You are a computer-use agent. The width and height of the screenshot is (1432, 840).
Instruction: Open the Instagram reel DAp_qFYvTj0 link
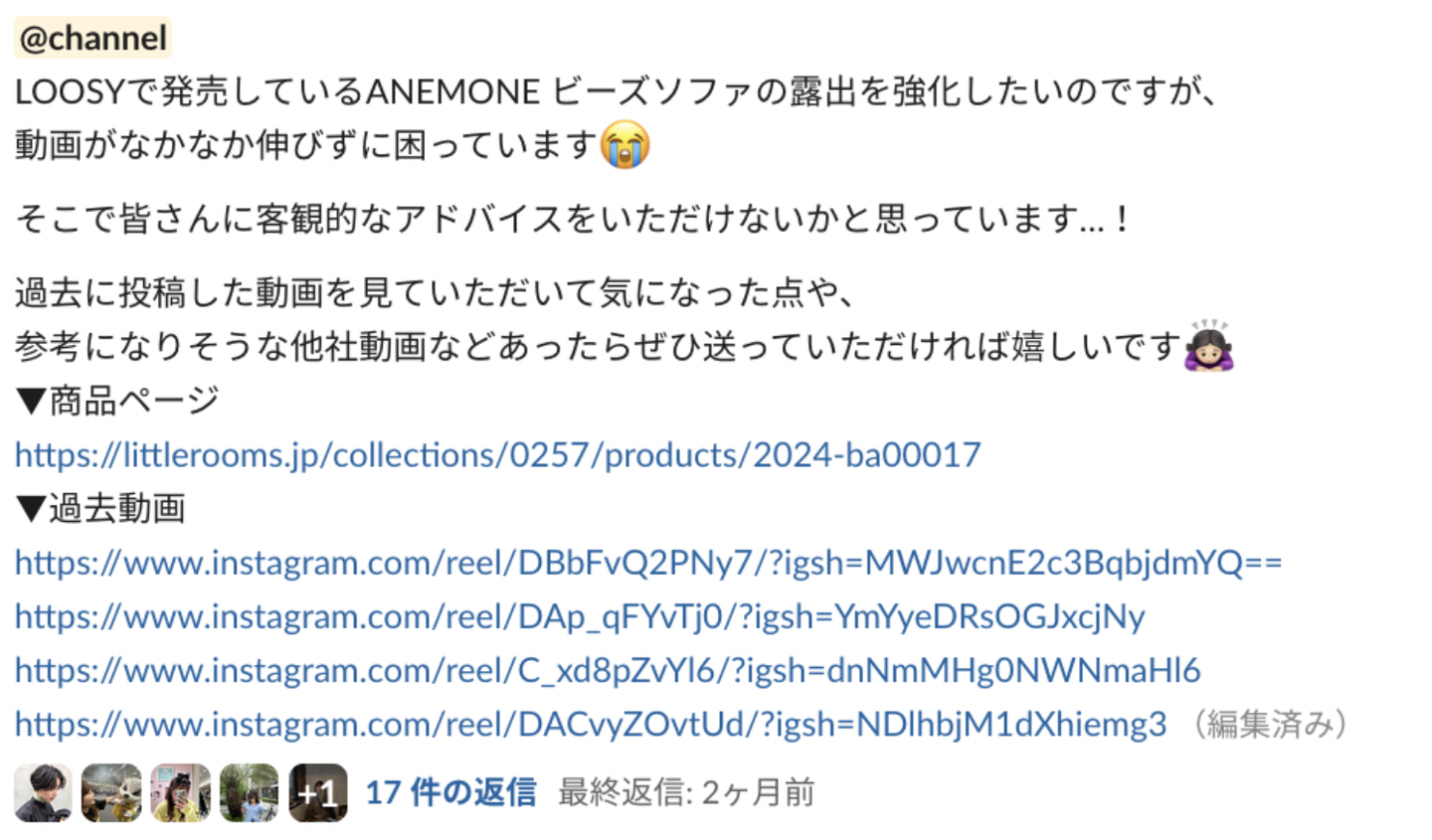[580, 616]
